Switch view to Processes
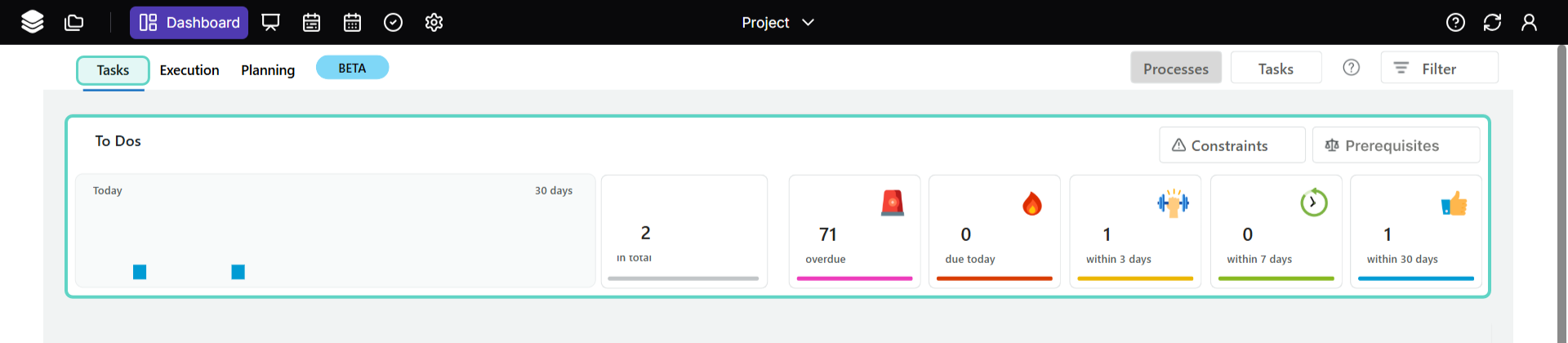Image resolution: width=1568 pixels, height=343 pixels. pos(1175,69)
